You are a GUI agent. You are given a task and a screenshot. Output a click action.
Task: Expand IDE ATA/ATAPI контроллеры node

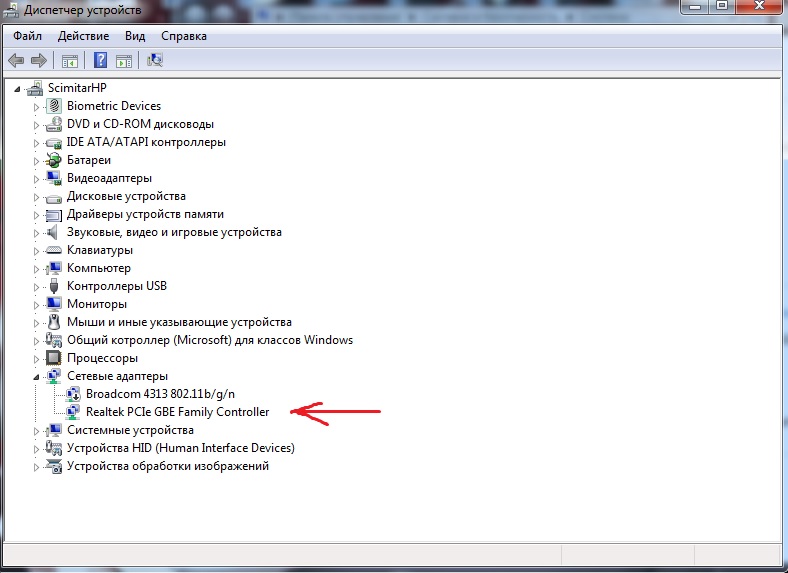[36, 143]
